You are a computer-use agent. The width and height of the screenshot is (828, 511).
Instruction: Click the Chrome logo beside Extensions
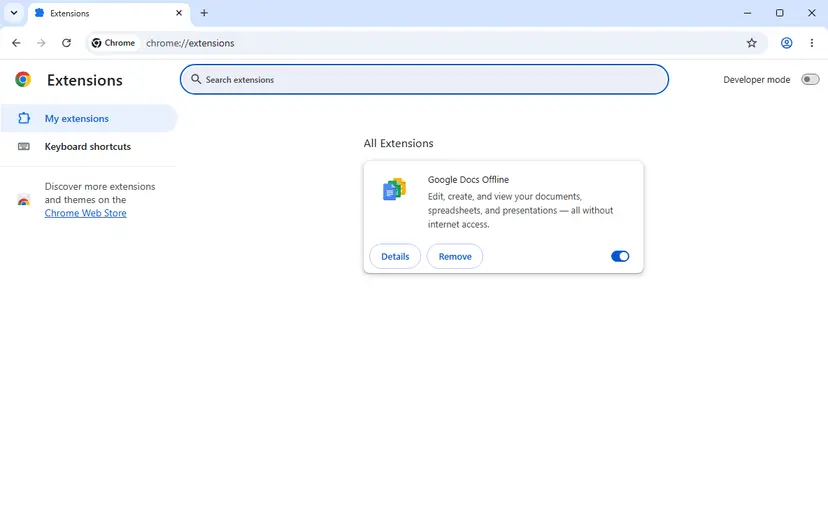click(x=23, y=79)
